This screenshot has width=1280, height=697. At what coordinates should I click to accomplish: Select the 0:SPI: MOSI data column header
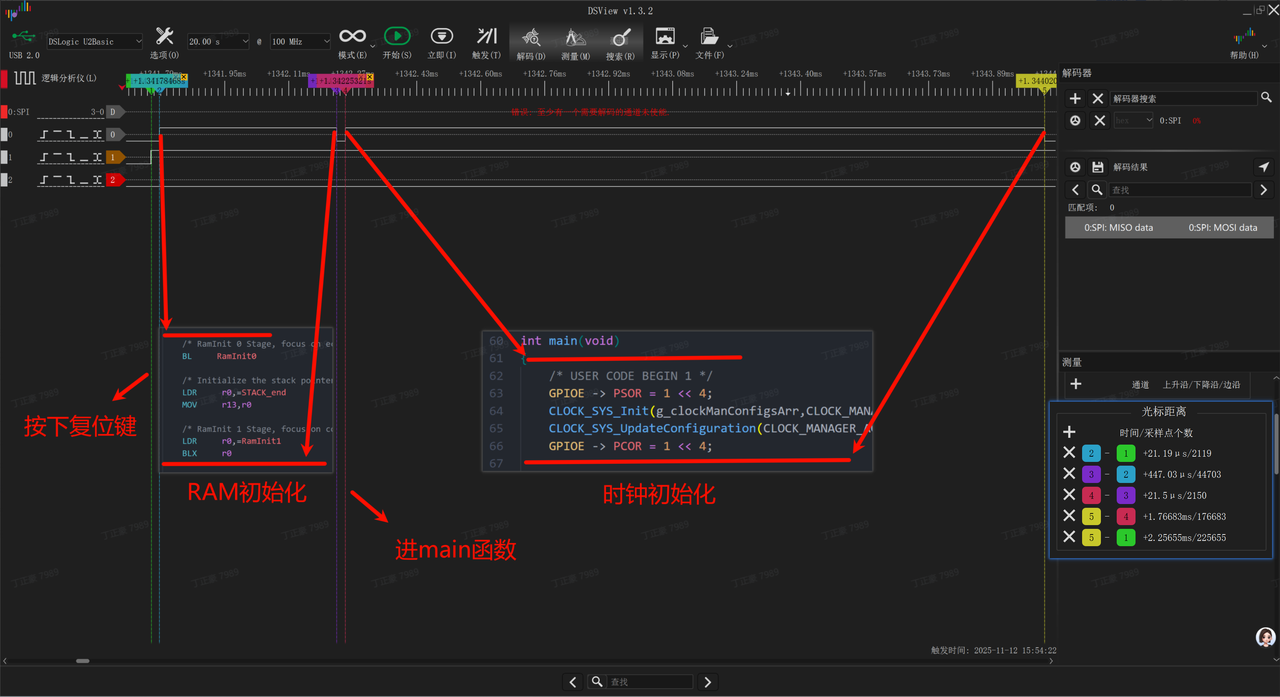(x=1222, y=228)
